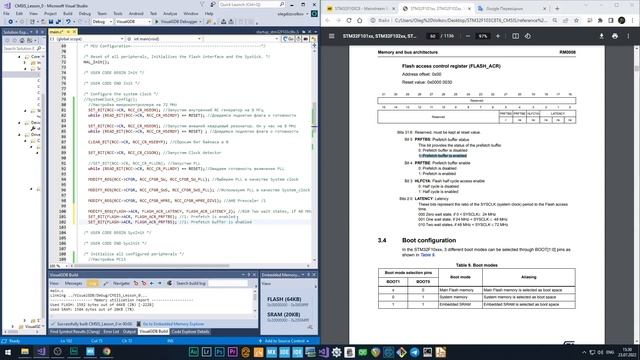Viewport: 640px width, 360px height.
Task: Click the View button in VisualGDB Build
Action: [54, 283]
